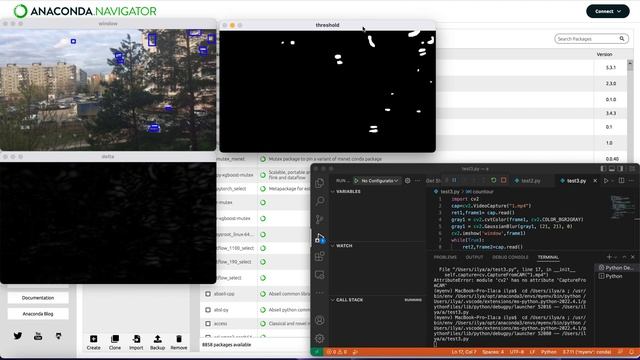
Task: Click the threshold window title bar
Action: [327, 25]
